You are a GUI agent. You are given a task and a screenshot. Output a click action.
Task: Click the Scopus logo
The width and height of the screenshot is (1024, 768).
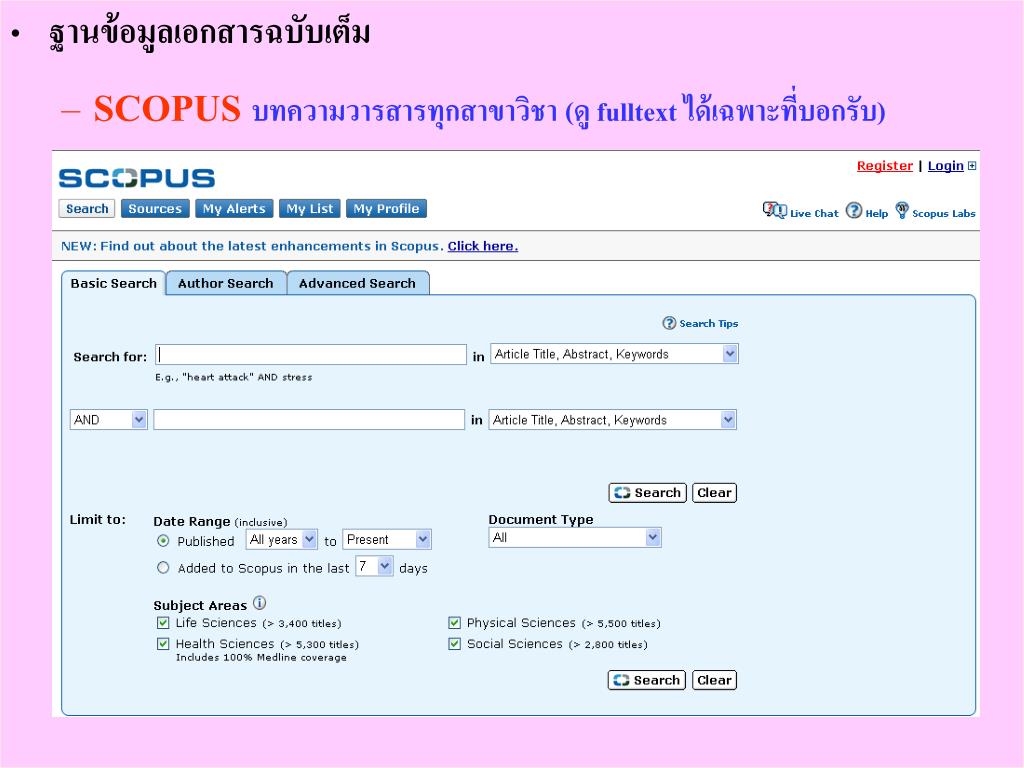pos(136,178)
